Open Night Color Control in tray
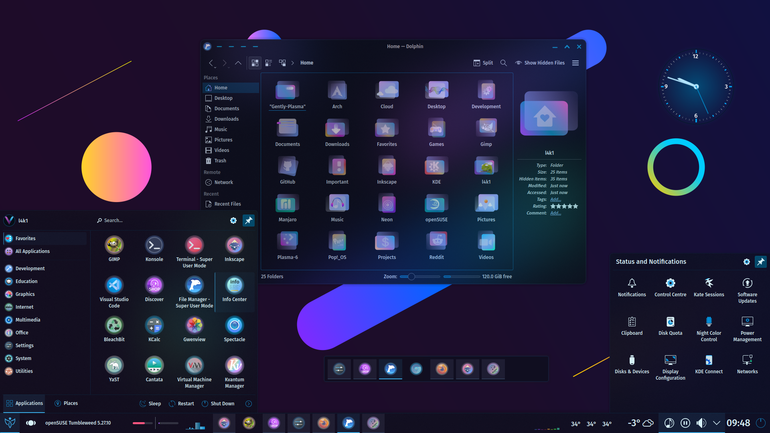This screenshot has height=433, width=770. click(x=709, y=329)
